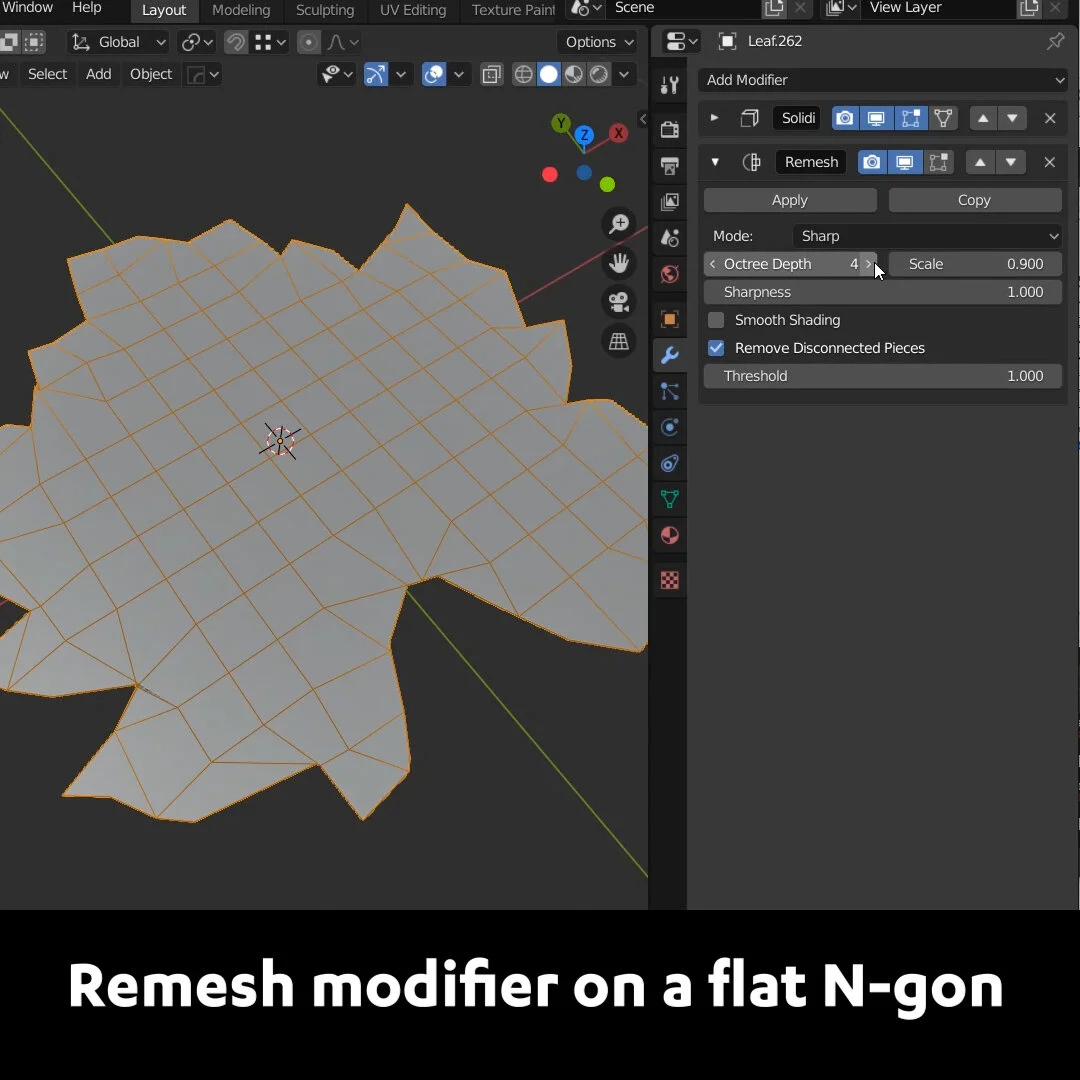Select material preview shading

tap(574, 74)
